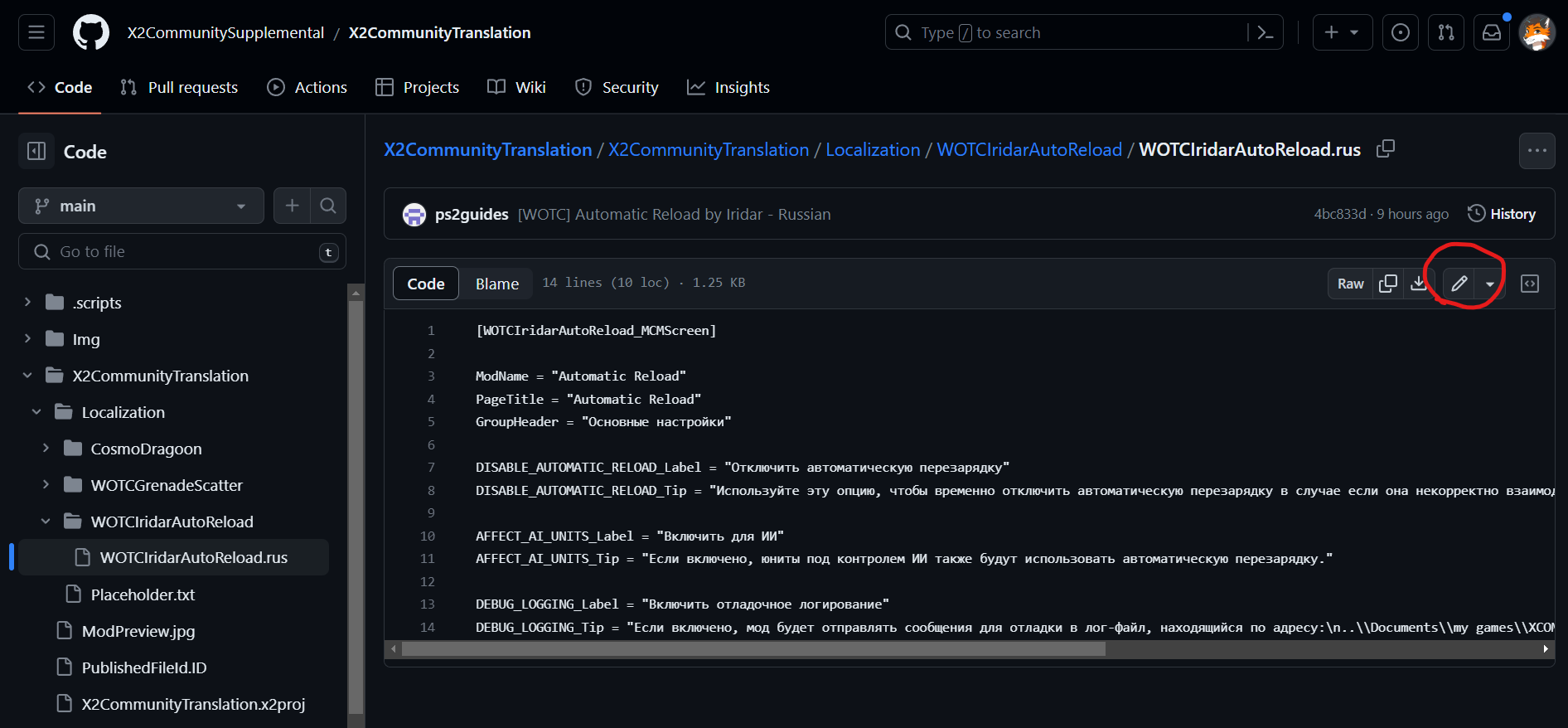Open the user avatar menu
Viewport: 1568px width, 728px height.
click(x=1537, y=32)
